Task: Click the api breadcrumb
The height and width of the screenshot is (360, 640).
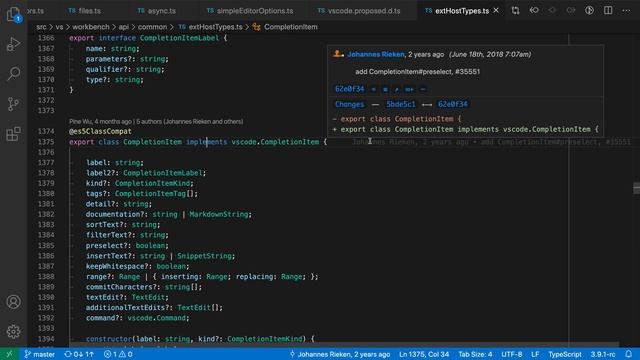Action: coord(124,27)
